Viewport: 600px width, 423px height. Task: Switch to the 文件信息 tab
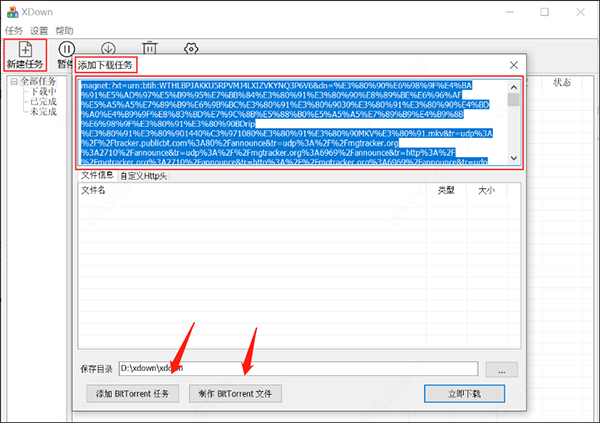pyautogui.click(x=97, y=175)
